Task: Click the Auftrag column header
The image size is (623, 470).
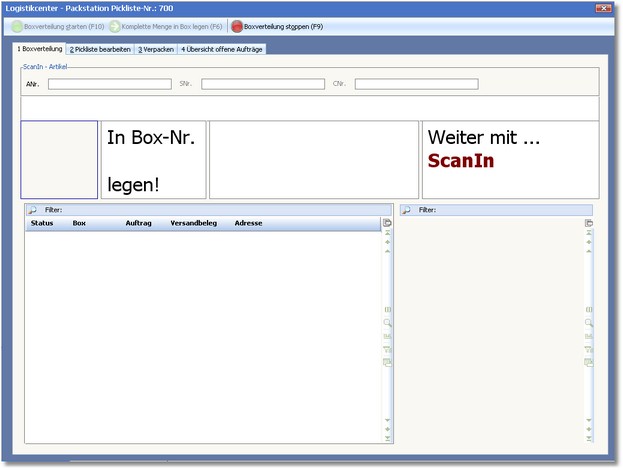Action: click(138, 223)
